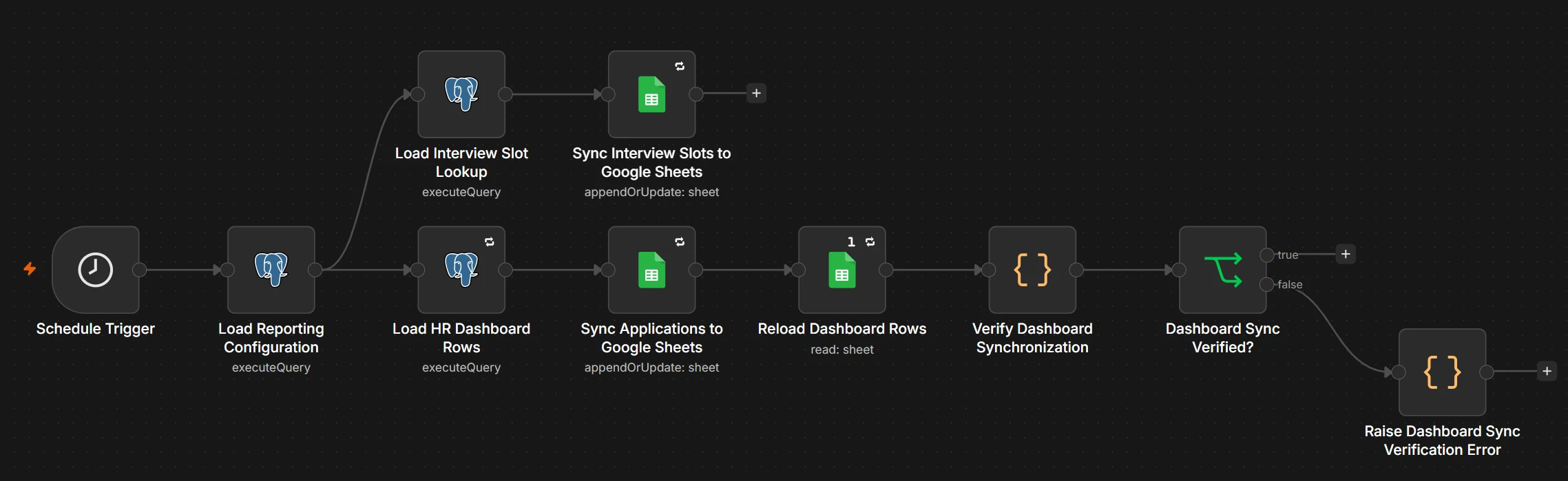Open Sync Applications to Google Sheets node
This screenshot has width=1568, height=481.
click(651, 270)
